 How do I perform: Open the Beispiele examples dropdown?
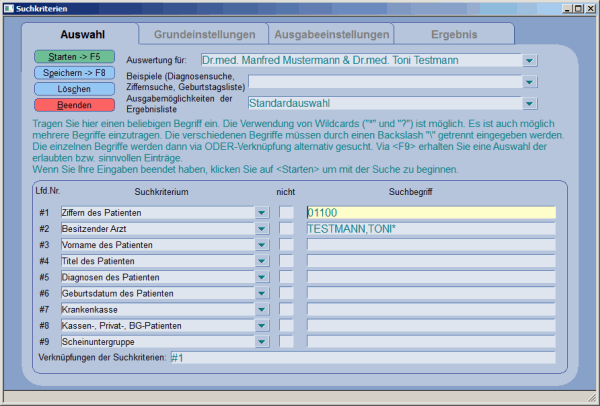point(529,82)
